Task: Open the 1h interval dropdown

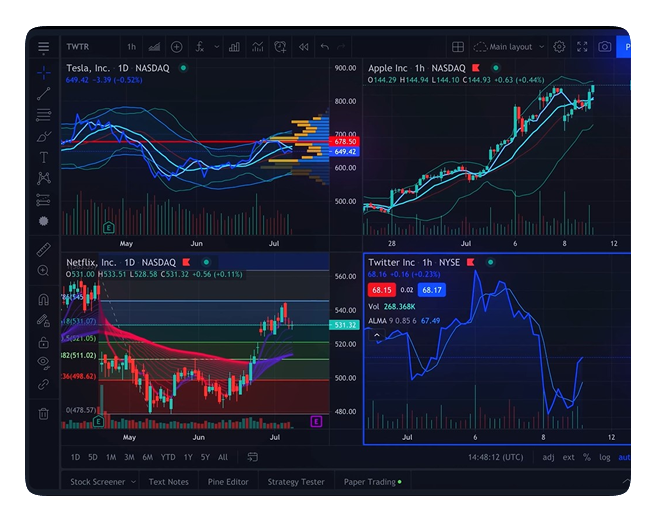Action: point(131,47)
